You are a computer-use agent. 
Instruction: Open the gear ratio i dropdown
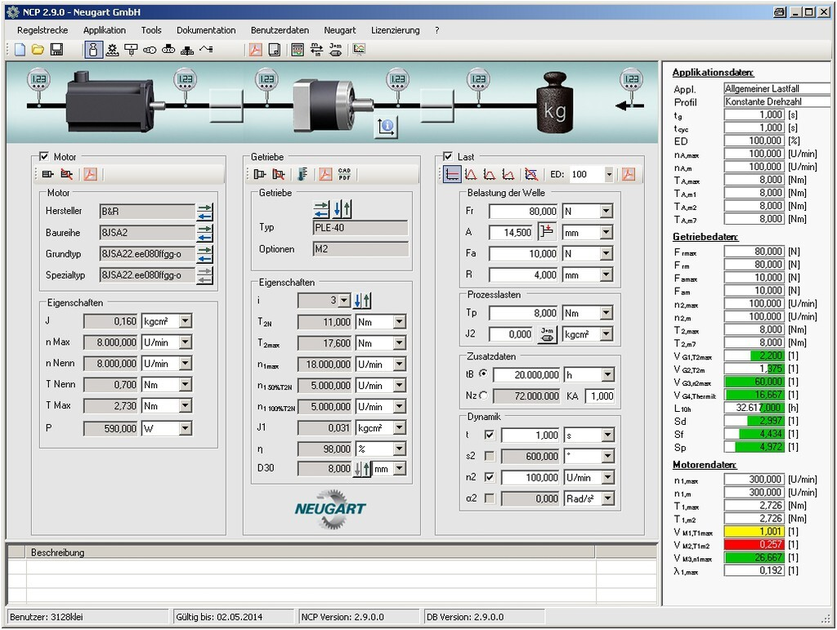tap(344, 301)
